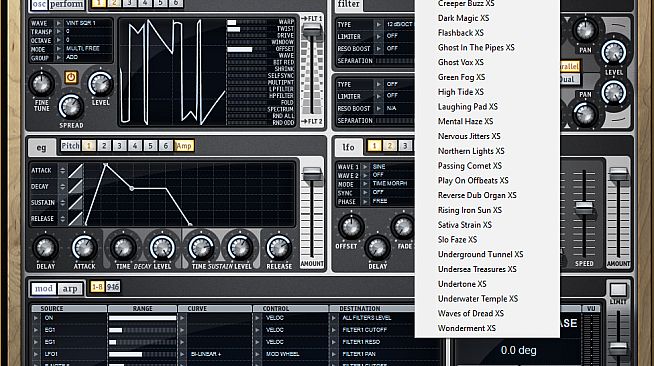Click the envelope Release knob
This screenshot has height=366, width=654.
279,248
